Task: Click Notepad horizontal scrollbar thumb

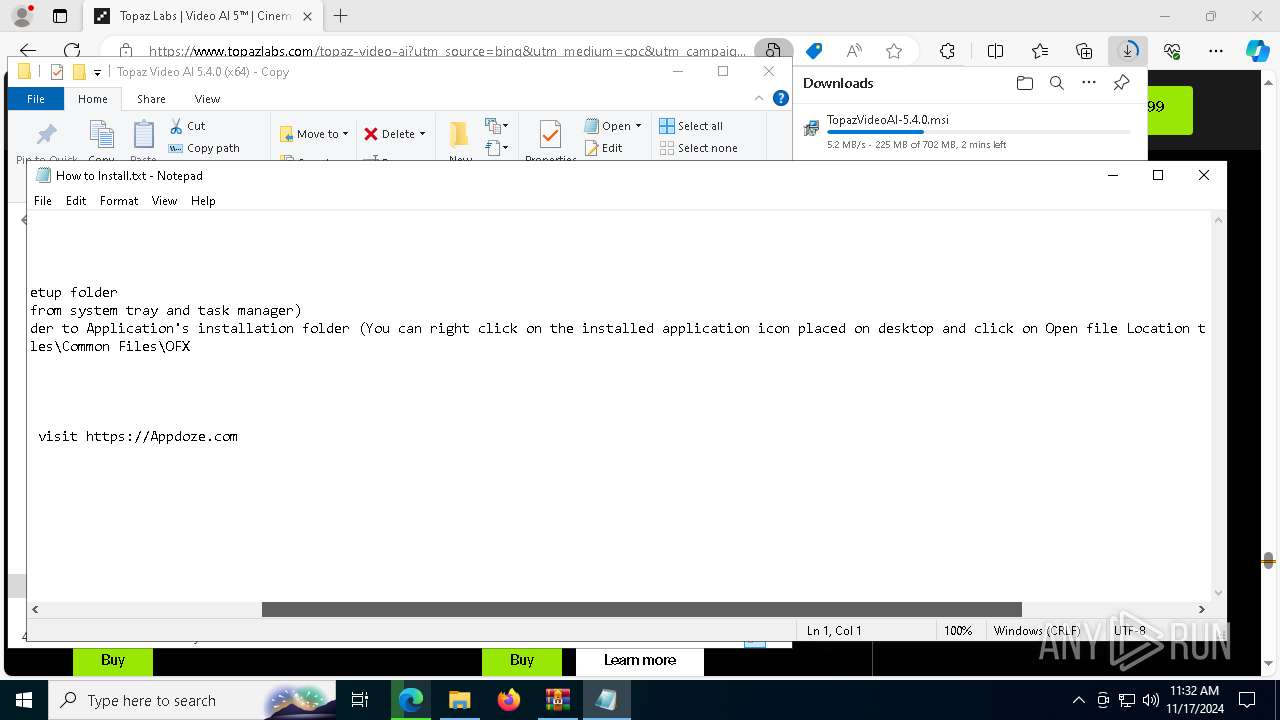Action: pyautogui.click(x=642, y=609)
